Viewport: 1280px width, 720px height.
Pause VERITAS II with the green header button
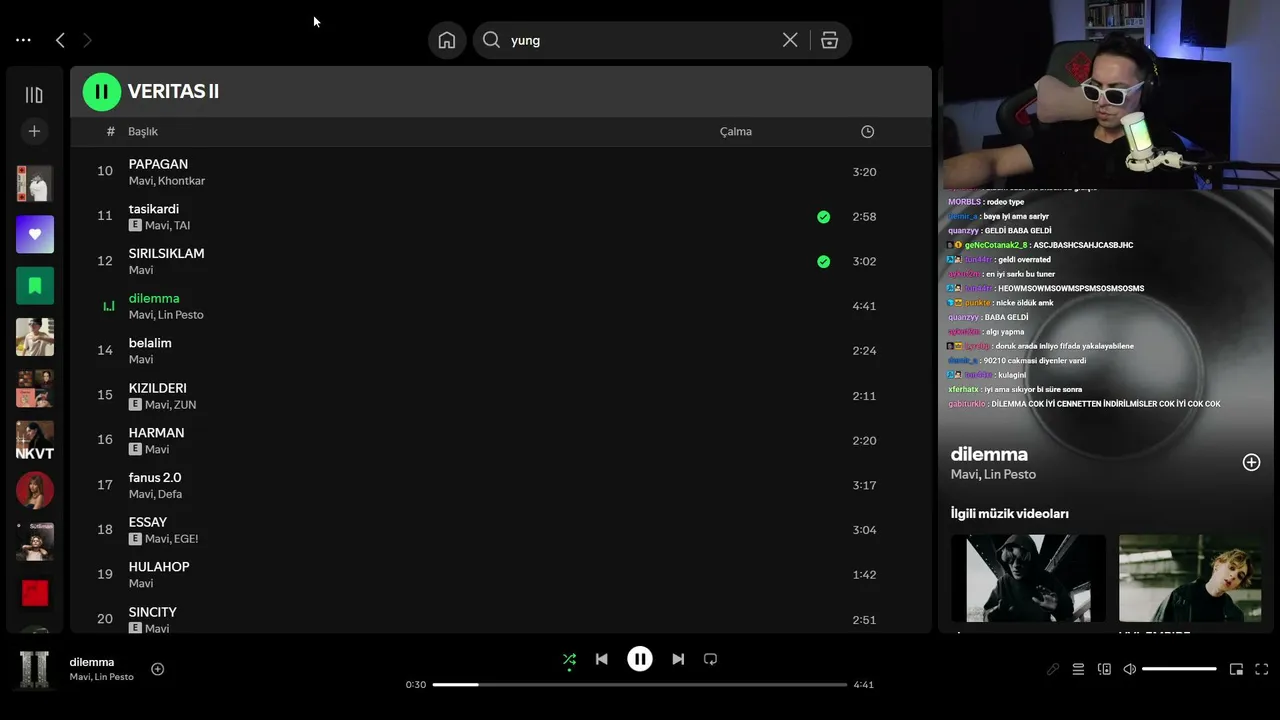coord(101,92)
